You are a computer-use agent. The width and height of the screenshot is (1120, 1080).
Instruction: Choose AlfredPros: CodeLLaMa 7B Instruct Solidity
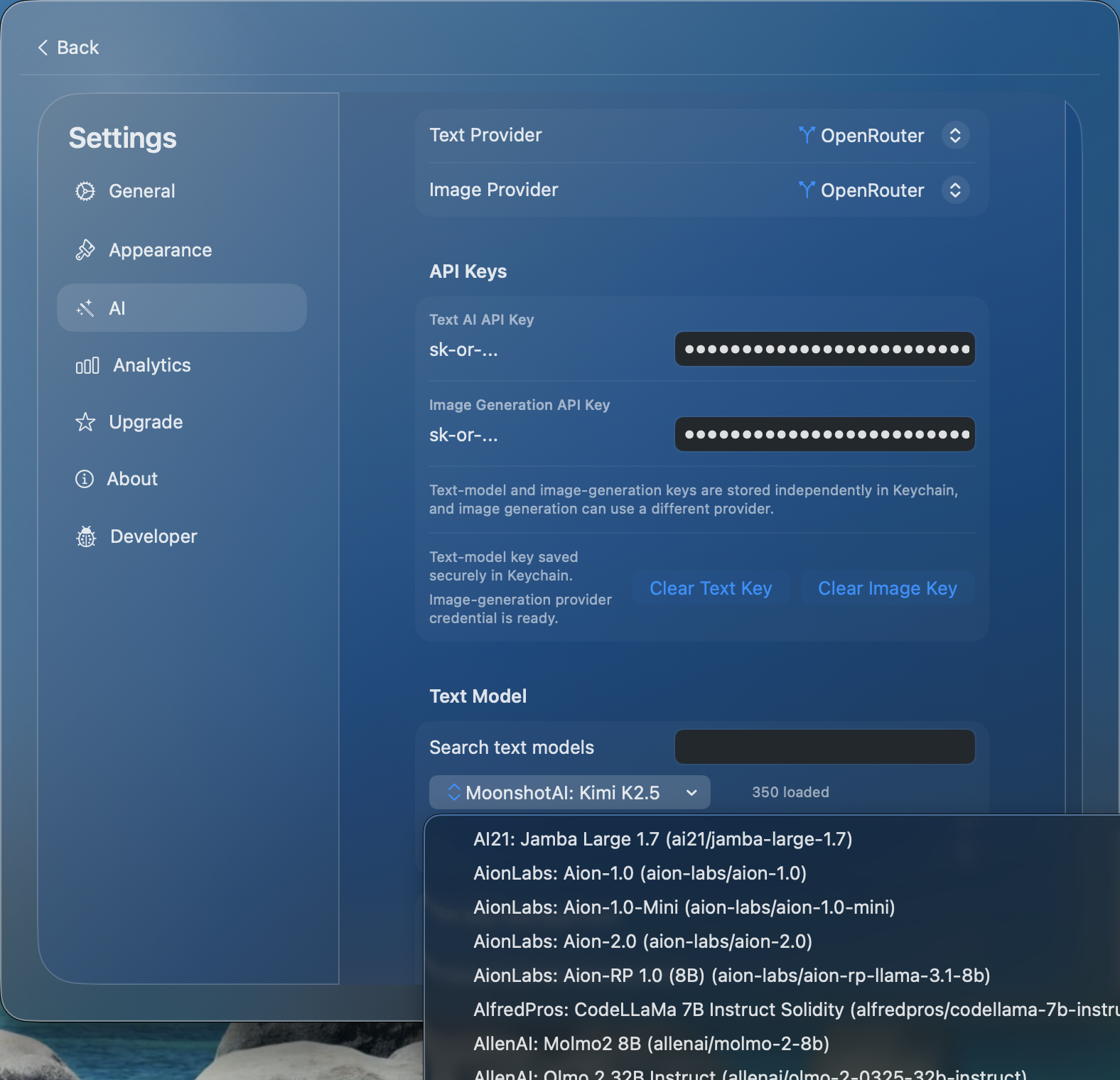tap(797, 1010)
